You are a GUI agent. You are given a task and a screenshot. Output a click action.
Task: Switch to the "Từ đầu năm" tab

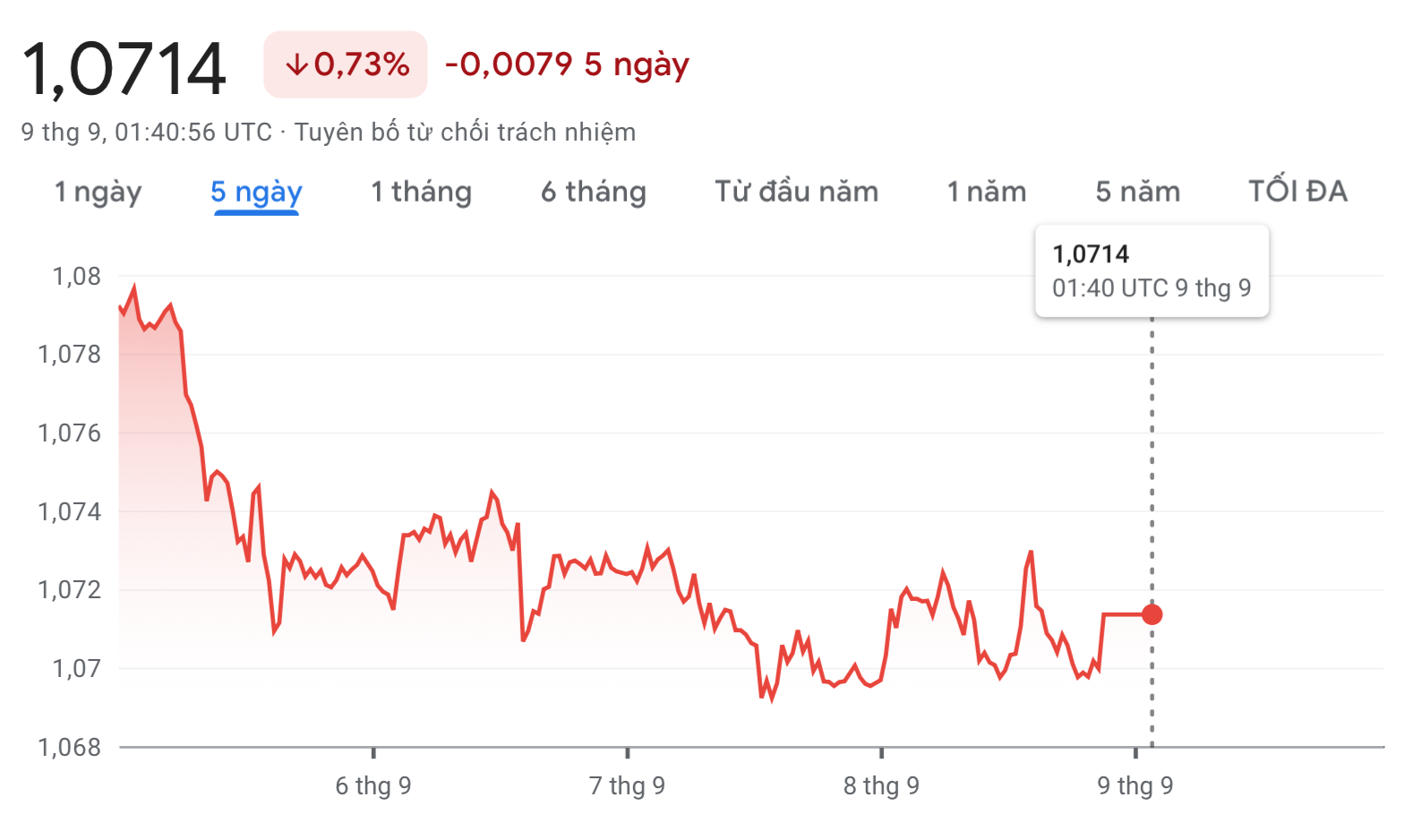tap(796, 192)
